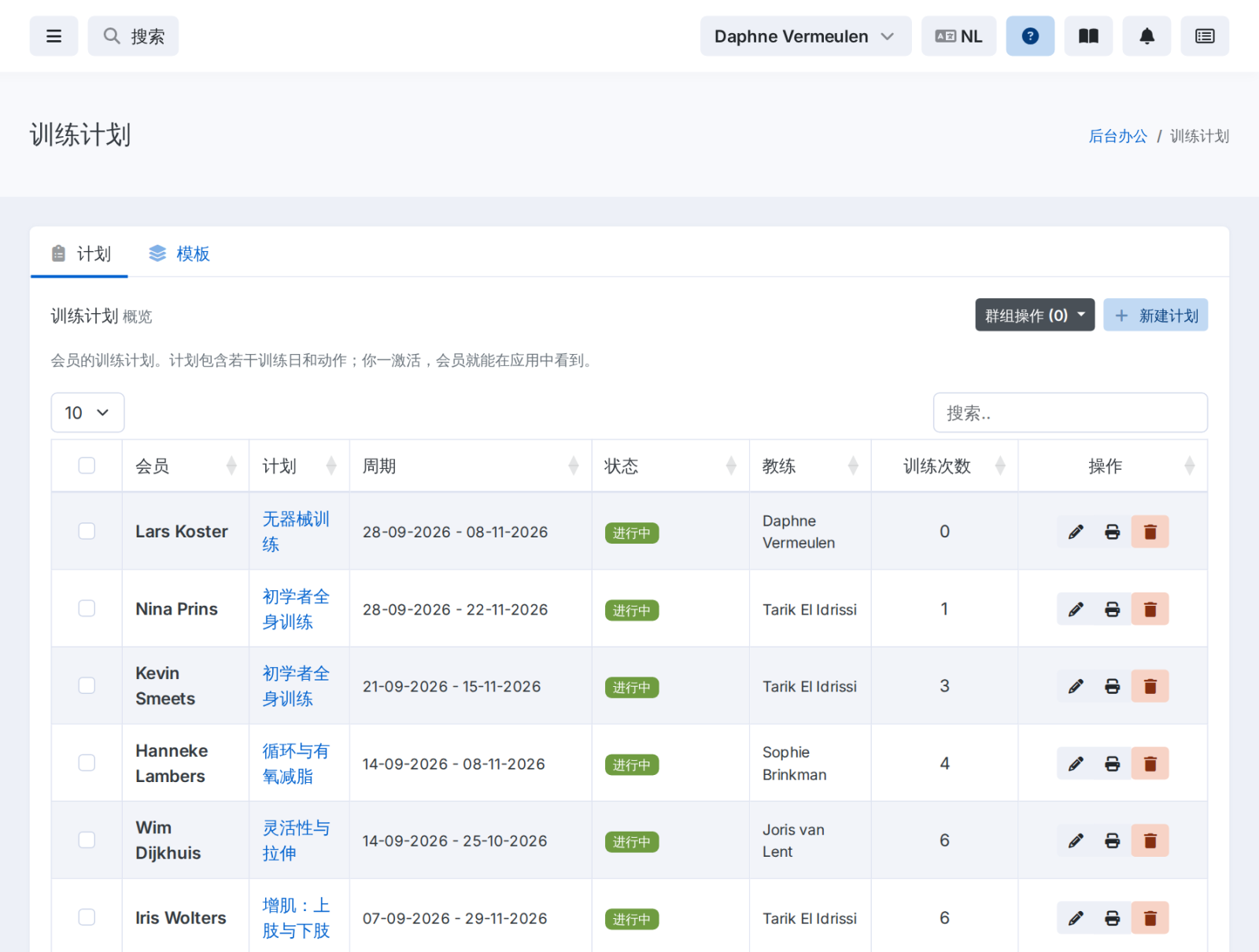The image size is (1259, 952).
Task: Switch to the 模板 tab
Action: [x=179, y=254]
